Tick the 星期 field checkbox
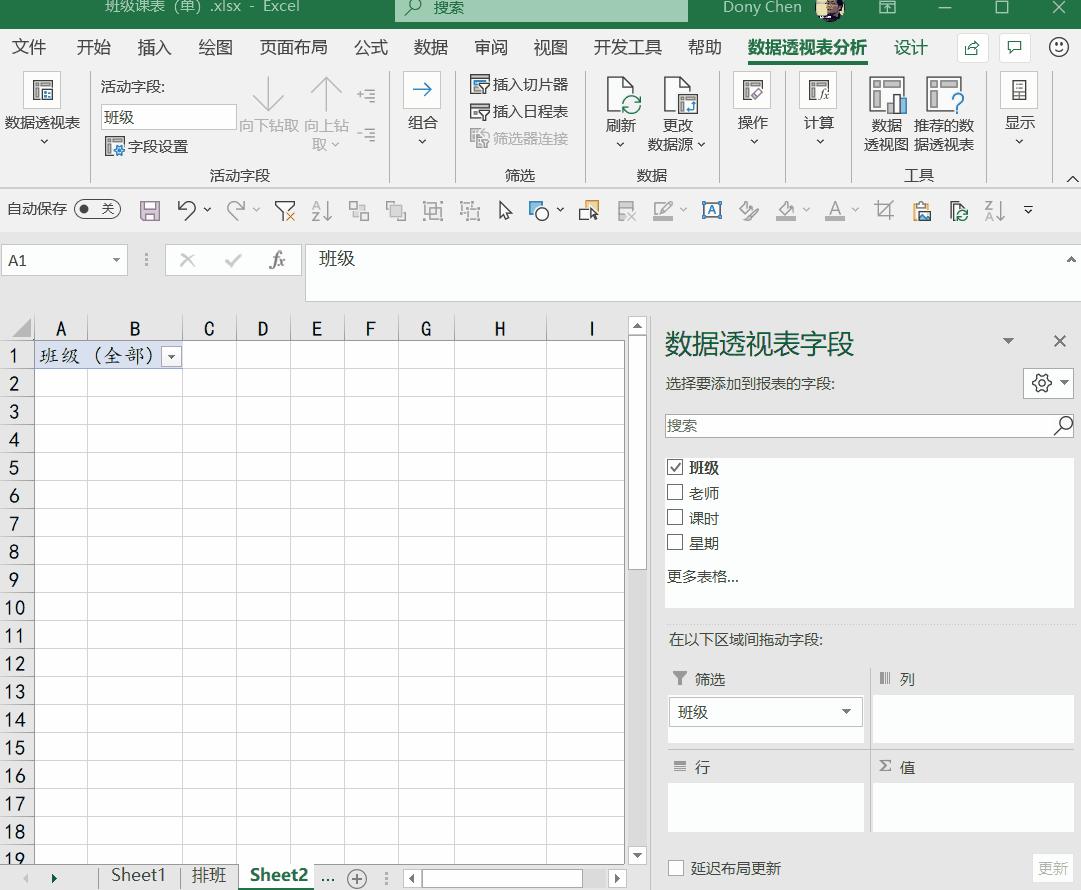The height and width of the screenshot is (890, 1081). coord(675,542)
